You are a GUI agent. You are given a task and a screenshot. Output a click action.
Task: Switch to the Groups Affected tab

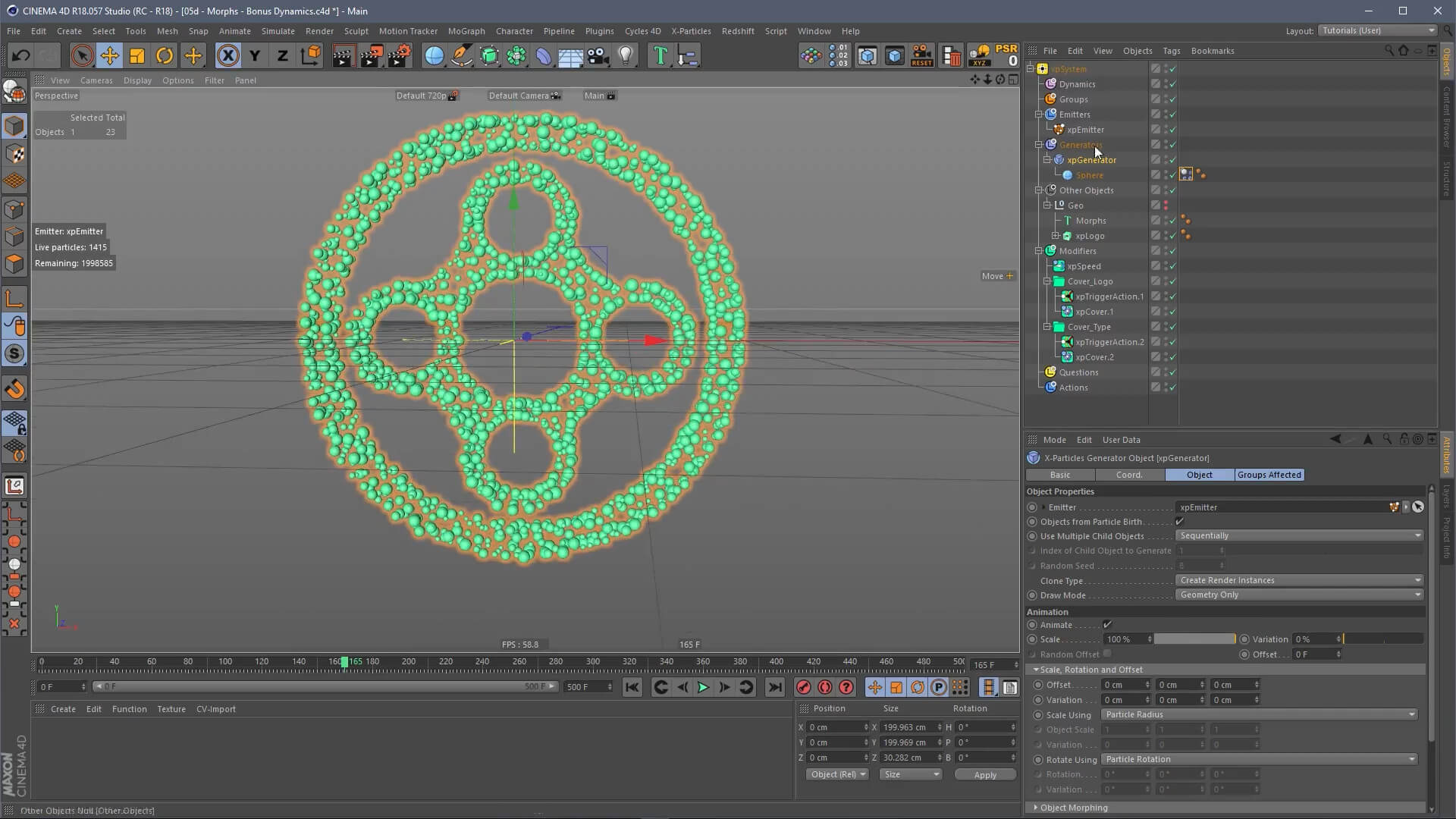[1269, 475]
